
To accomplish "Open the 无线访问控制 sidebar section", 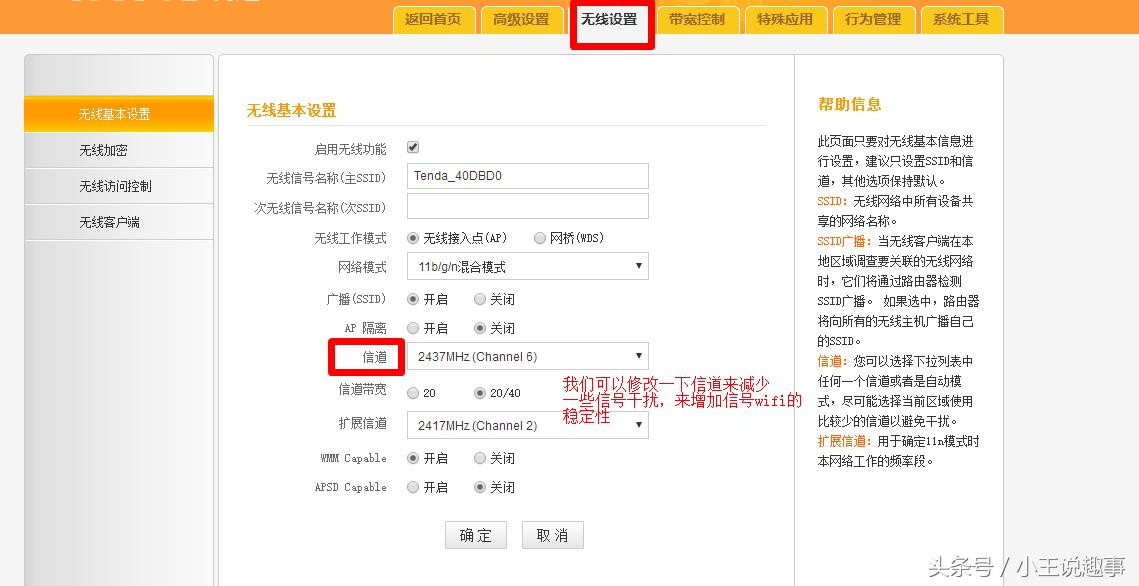I will (x=118, y=186).
